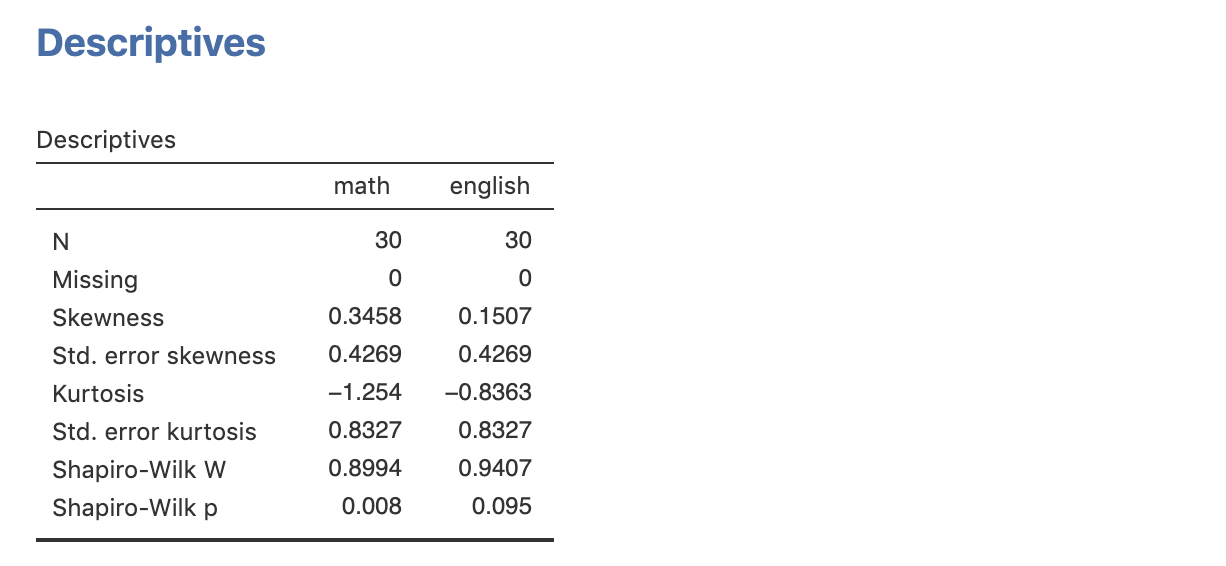This screenshot has height=566, width=1226.
Task: Click the blue Descriptives heading
Action: coord(151,43)
